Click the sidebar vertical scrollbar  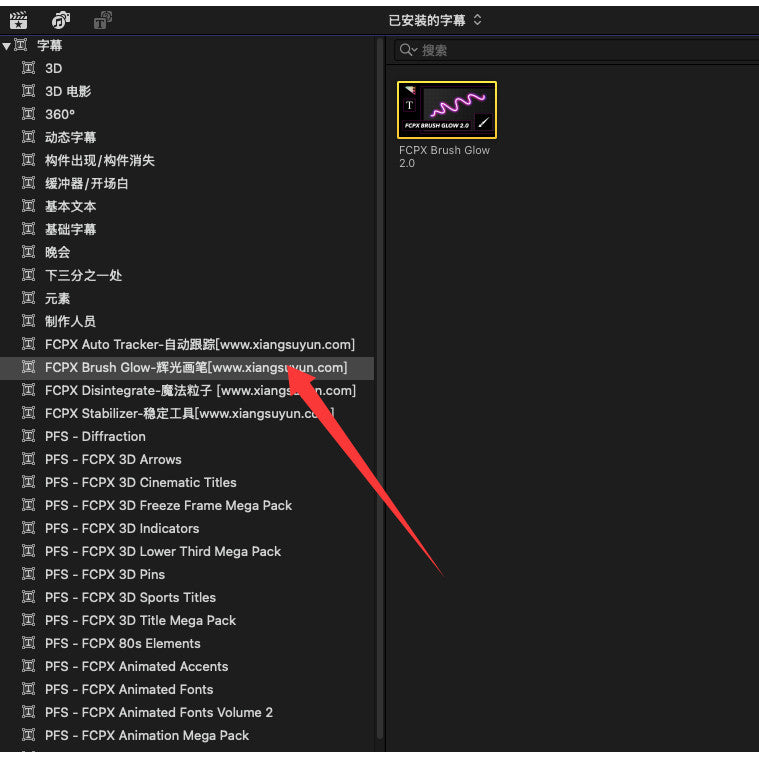click(x=380, y=387)
